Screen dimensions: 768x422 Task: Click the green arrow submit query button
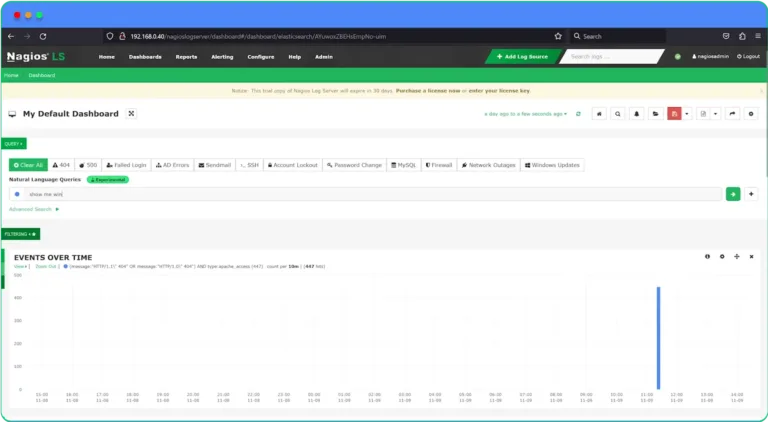click(x=733, y=194)
